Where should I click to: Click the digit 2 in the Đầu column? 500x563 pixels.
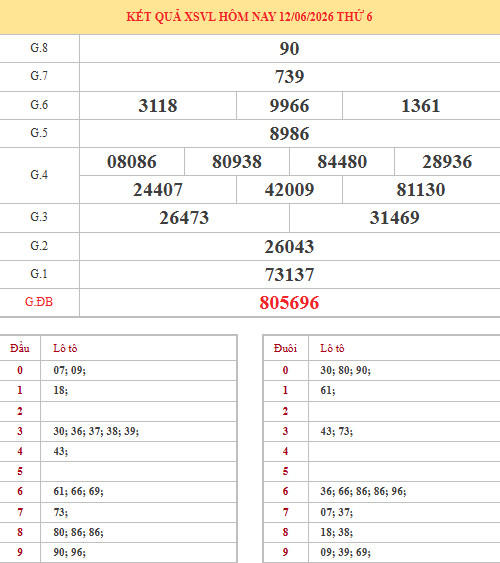pos(20,411)
